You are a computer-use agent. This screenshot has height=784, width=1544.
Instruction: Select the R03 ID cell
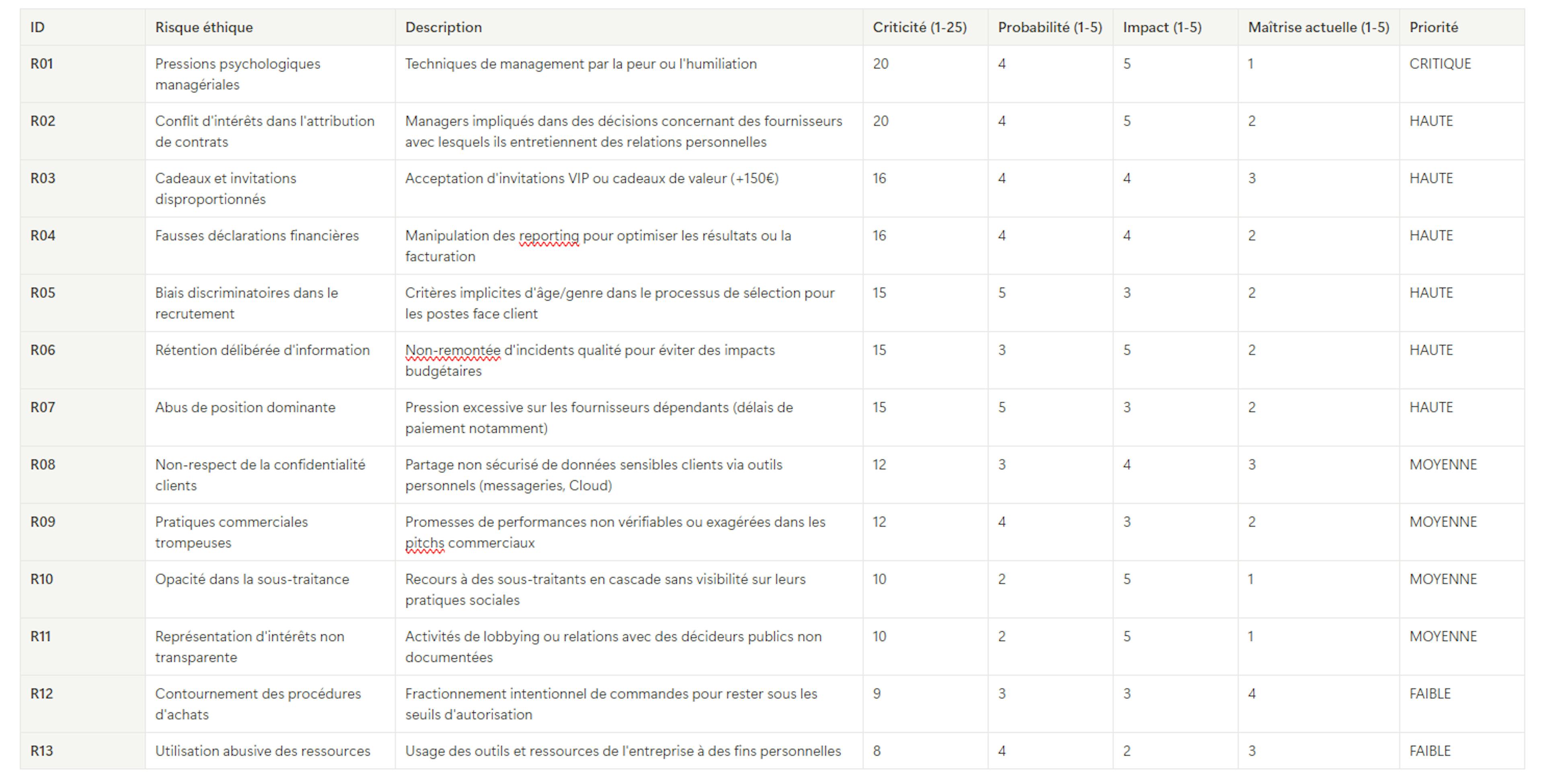[x=83, y=188]
